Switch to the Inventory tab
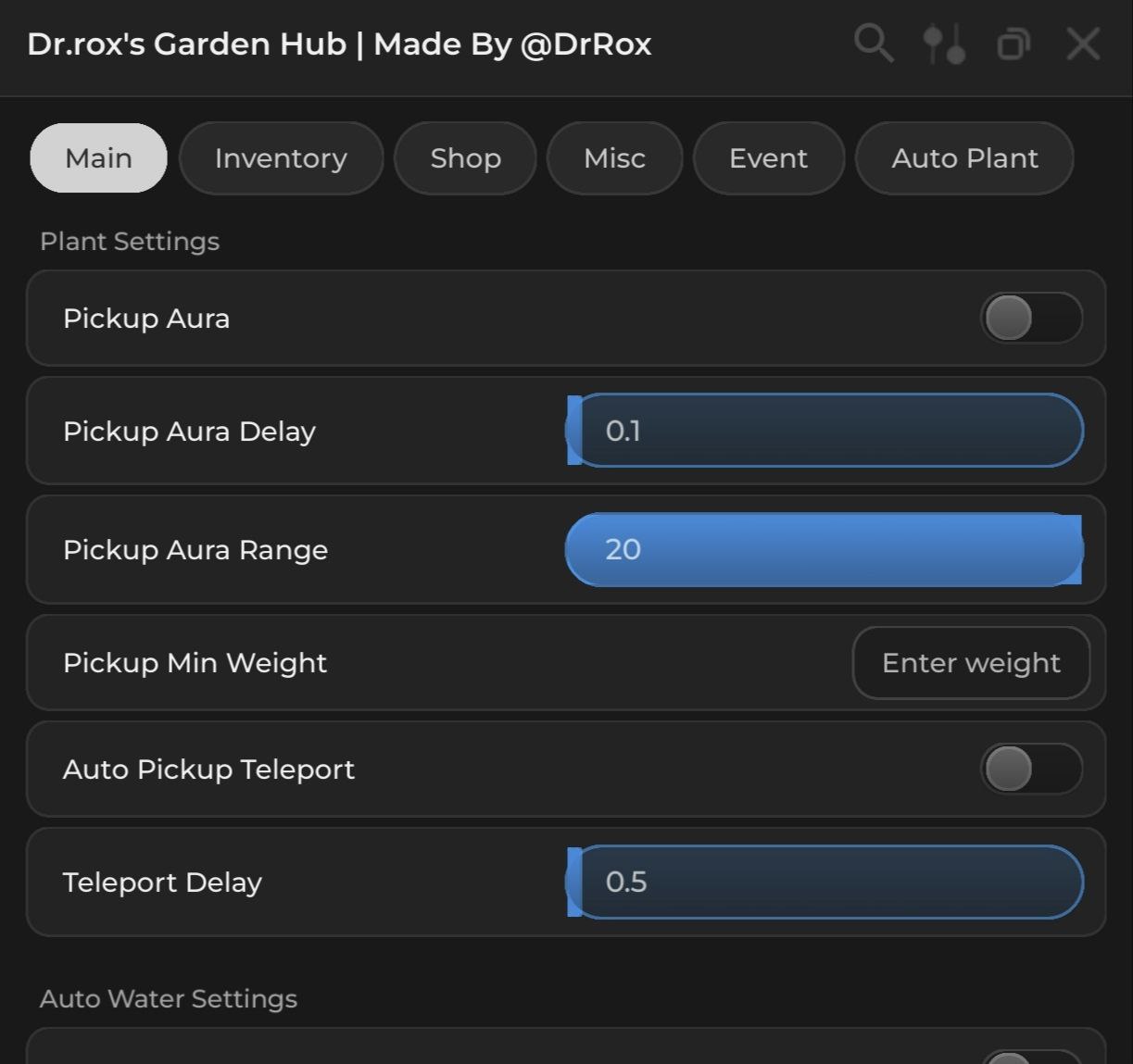This screenshot has height=1064, width=1133. coord(281,158)
